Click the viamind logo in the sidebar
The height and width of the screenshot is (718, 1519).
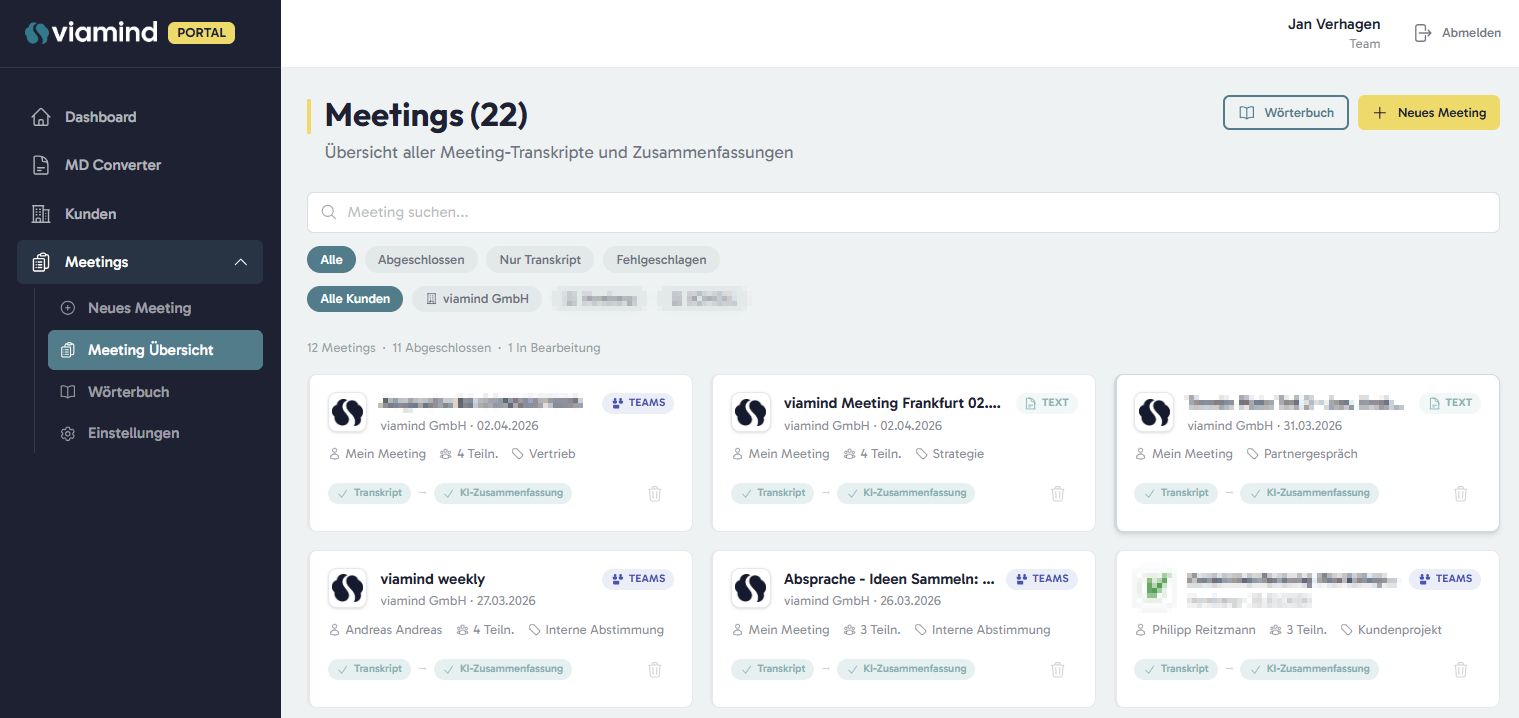tap(92, 33)
